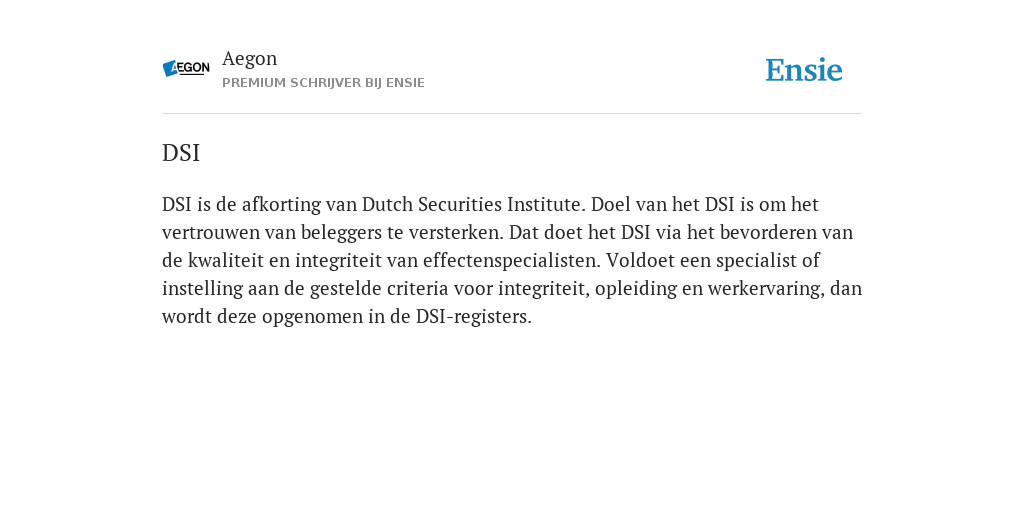Select the Premium Schrijver bij Ensie label
The image size is (1024, 512).
323,83
